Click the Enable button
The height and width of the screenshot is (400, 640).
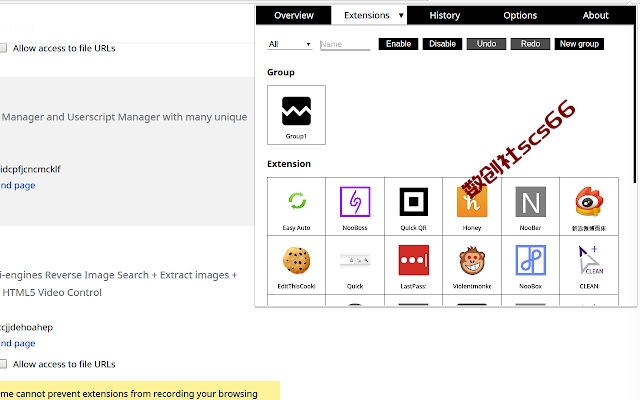[x=398, y=44]
